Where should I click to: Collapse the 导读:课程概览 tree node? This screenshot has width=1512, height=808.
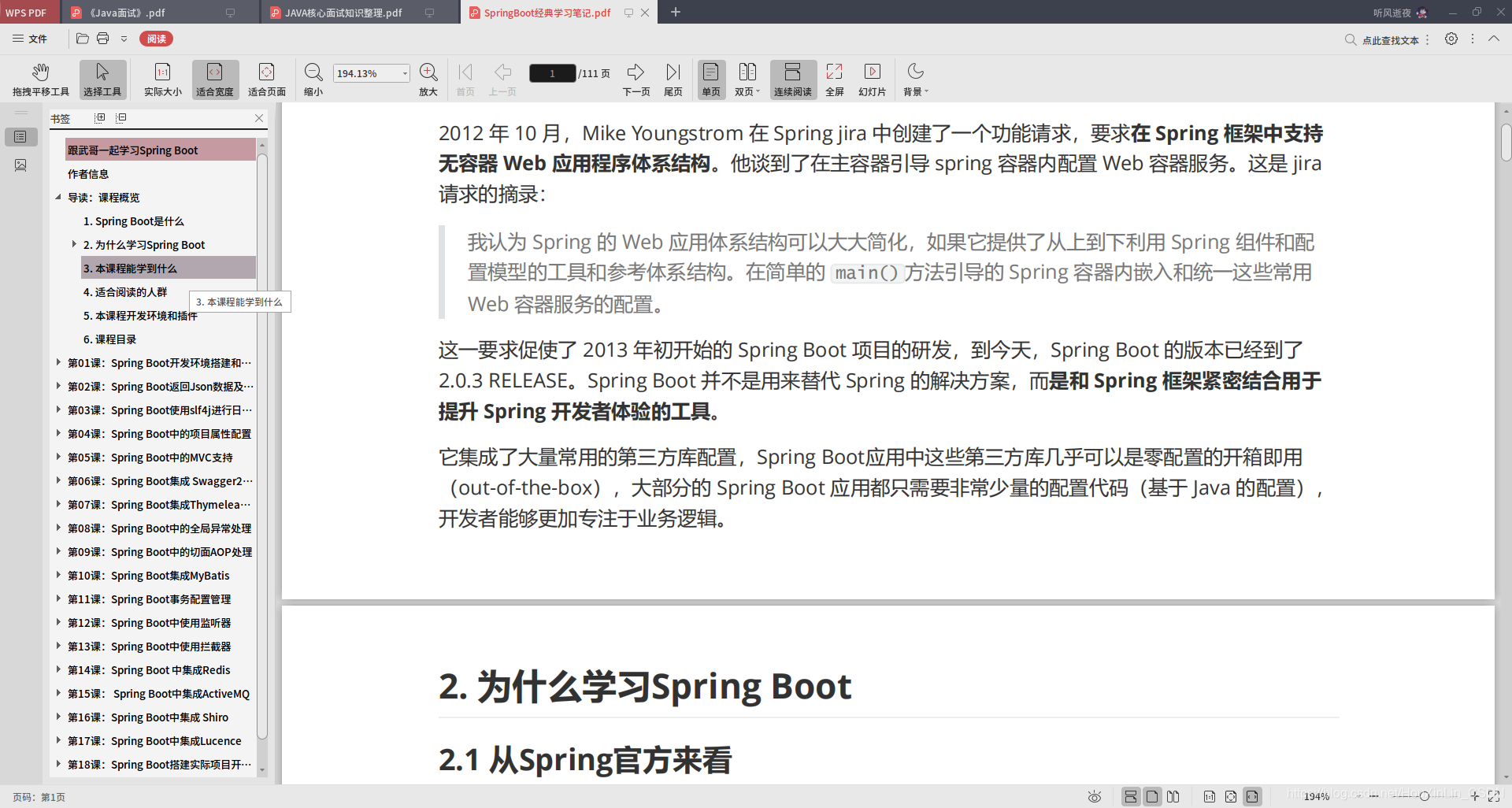[58, 197]
